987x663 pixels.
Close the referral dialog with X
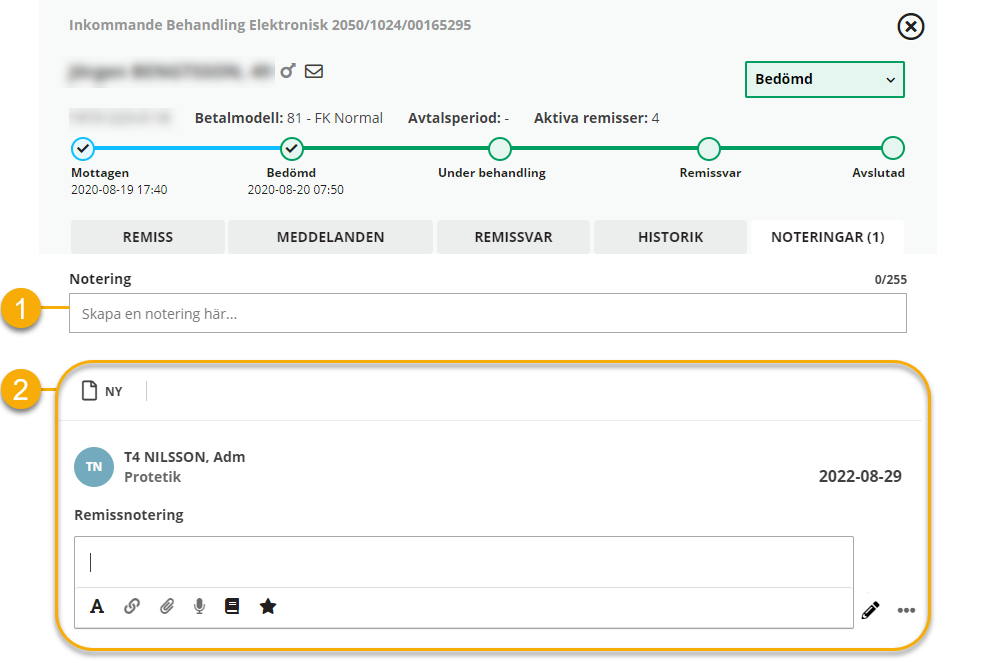pos(910,27)
